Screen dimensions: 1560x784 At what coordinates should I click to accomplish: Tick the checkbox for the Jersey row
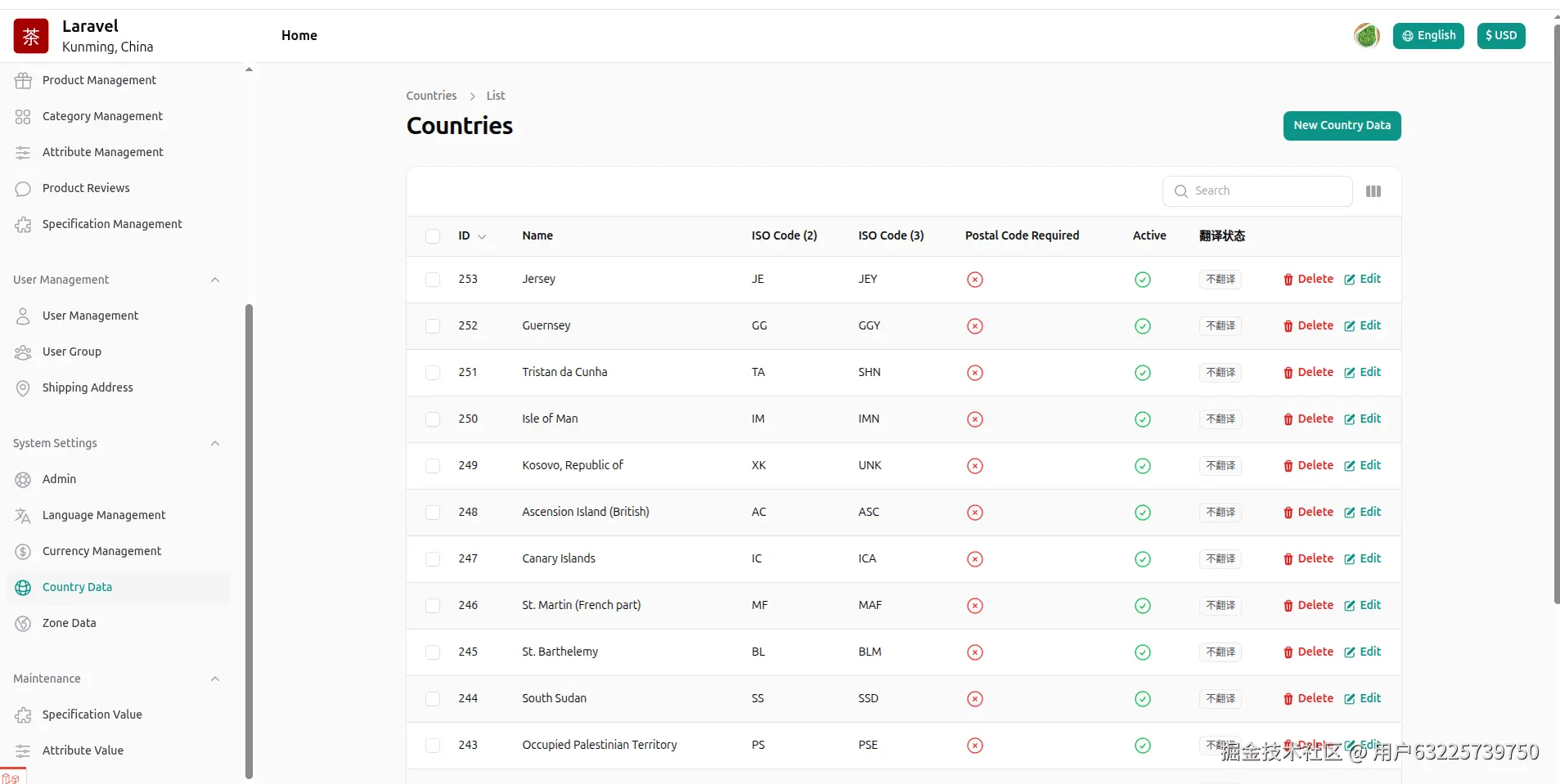click(x=433, y=280)
